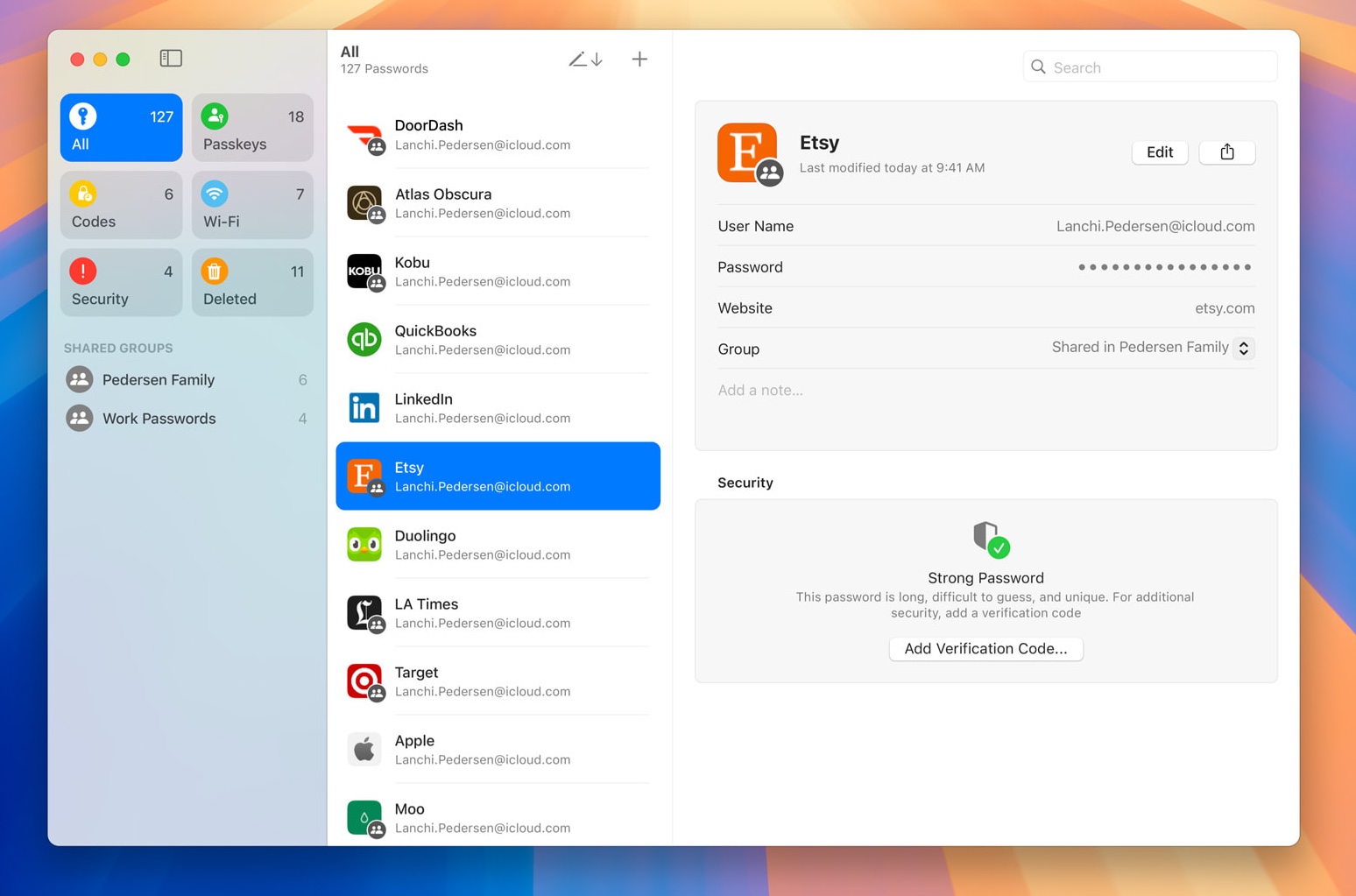Click the Strong Password shield icon
This screenshot has height=896, width=1356.
pos(990,539)
